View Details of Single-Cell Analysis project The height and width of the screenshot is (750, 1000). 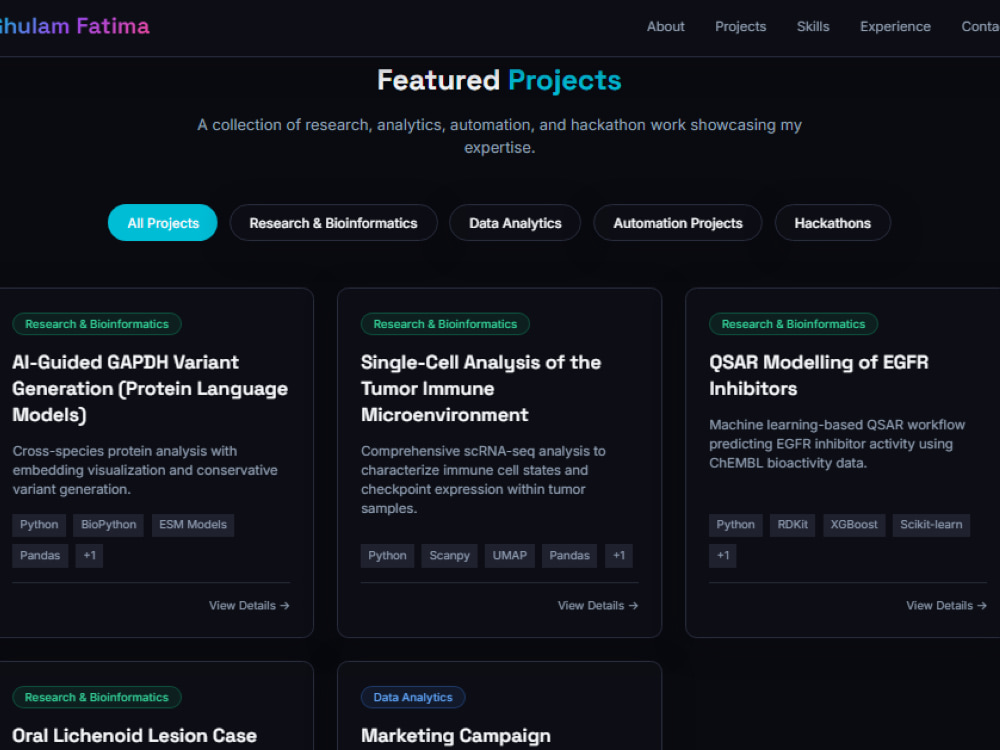pyautogui.click(x=598, y=606)
